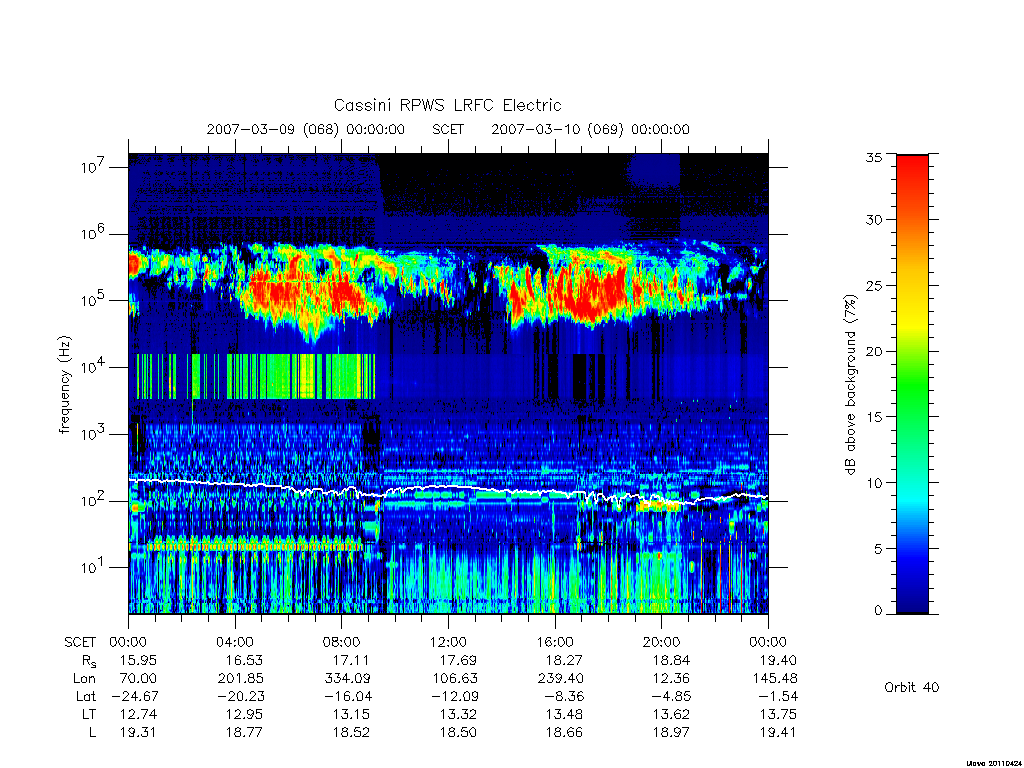The height and width of the screenshot is (768, 1024).
Task: Click the colorbar tick labeled 25
Action: click(874, 286)
